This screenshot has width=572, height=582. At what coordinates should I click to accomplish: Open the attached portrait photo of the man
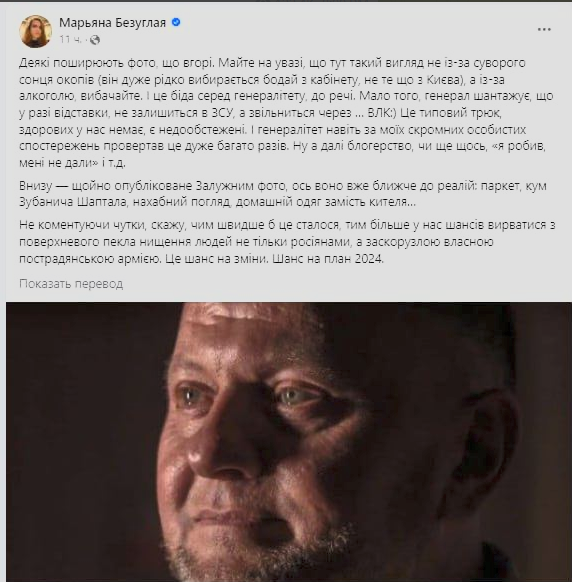(x=289, y=442)
